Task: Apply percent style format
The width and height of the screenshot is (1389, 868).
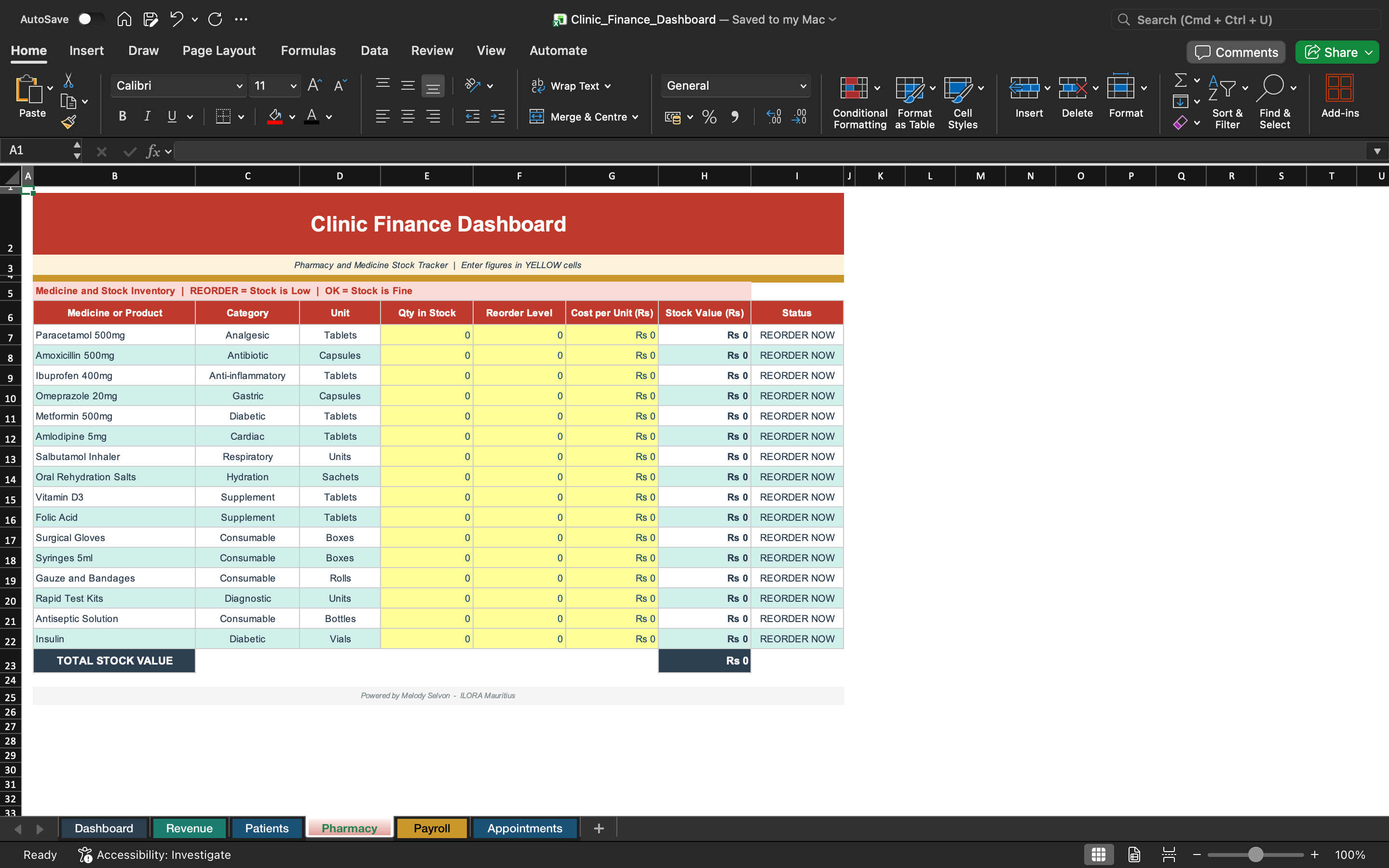Action: 709,117
